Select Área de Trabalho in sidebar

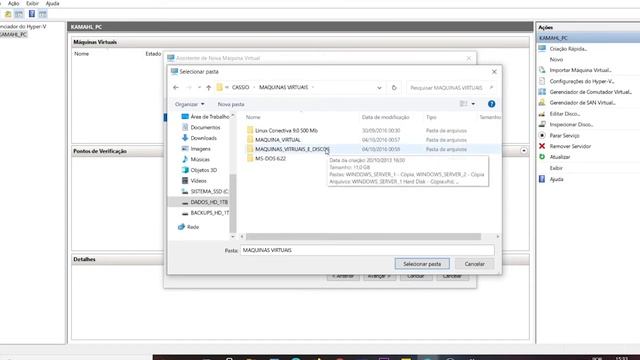(x=209, y=117)
